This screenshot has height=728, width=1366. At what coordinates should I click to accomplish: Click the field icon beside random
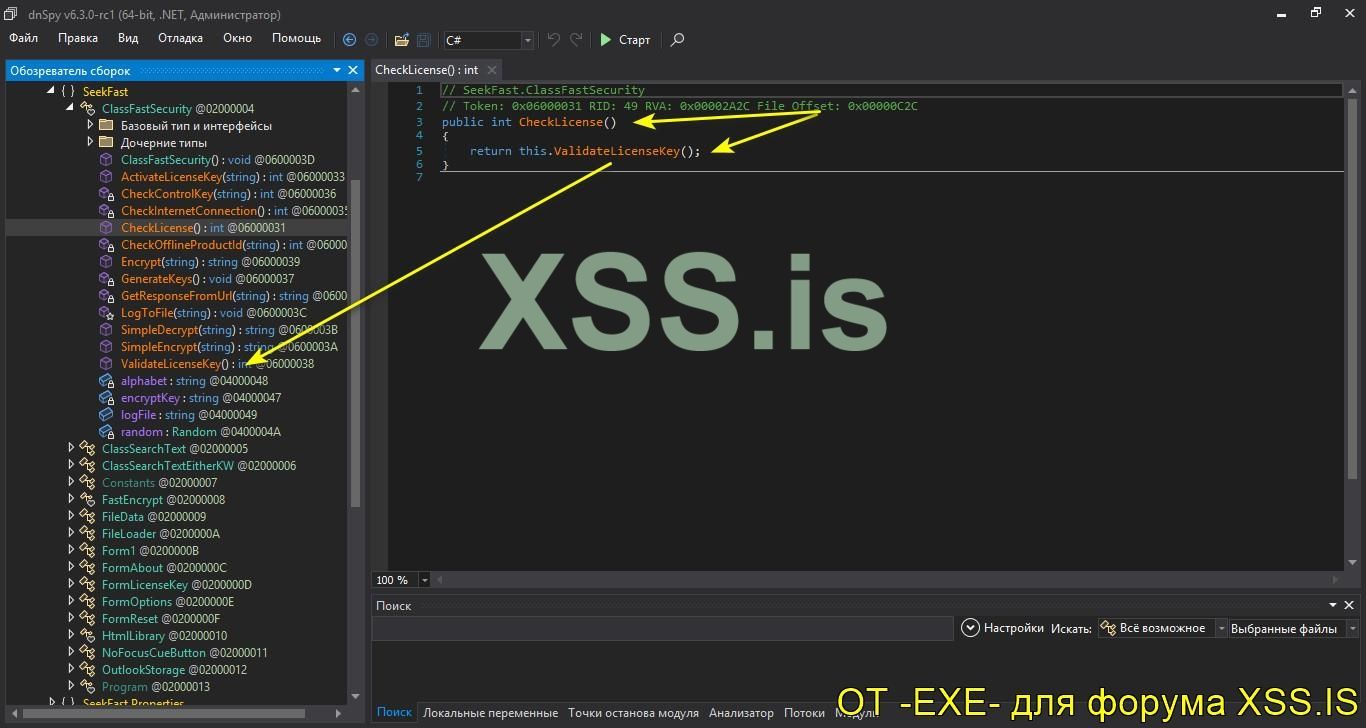[x=107, y=432]
